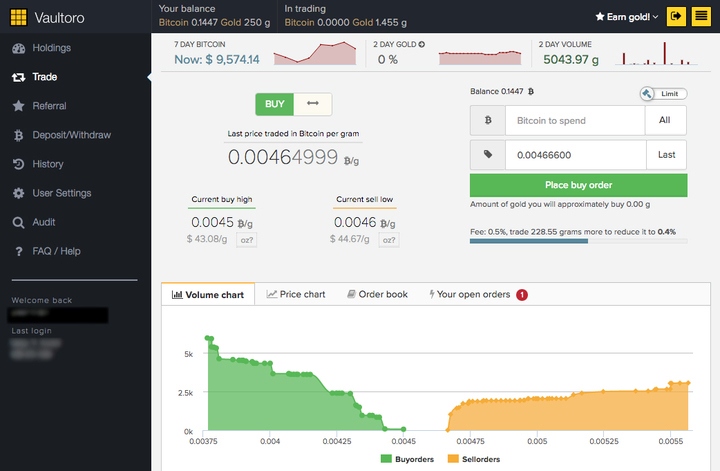Open User Settings
The width and height of the screenshot is (720, 471).
click(x=62, y=193)
